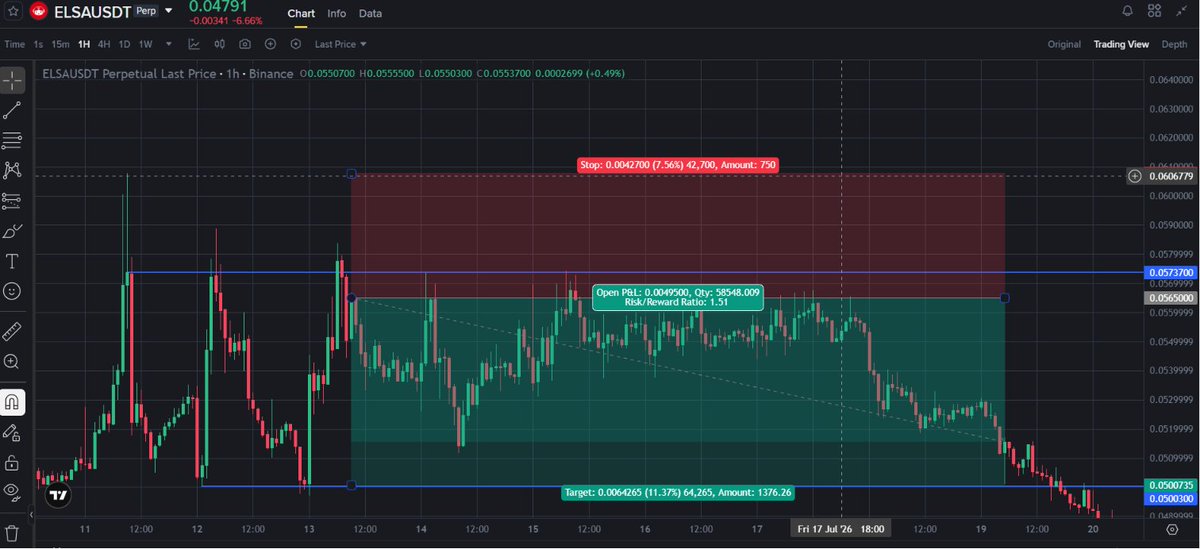
Task: Open the emoji sticker tool
Action: pos(12,291)
